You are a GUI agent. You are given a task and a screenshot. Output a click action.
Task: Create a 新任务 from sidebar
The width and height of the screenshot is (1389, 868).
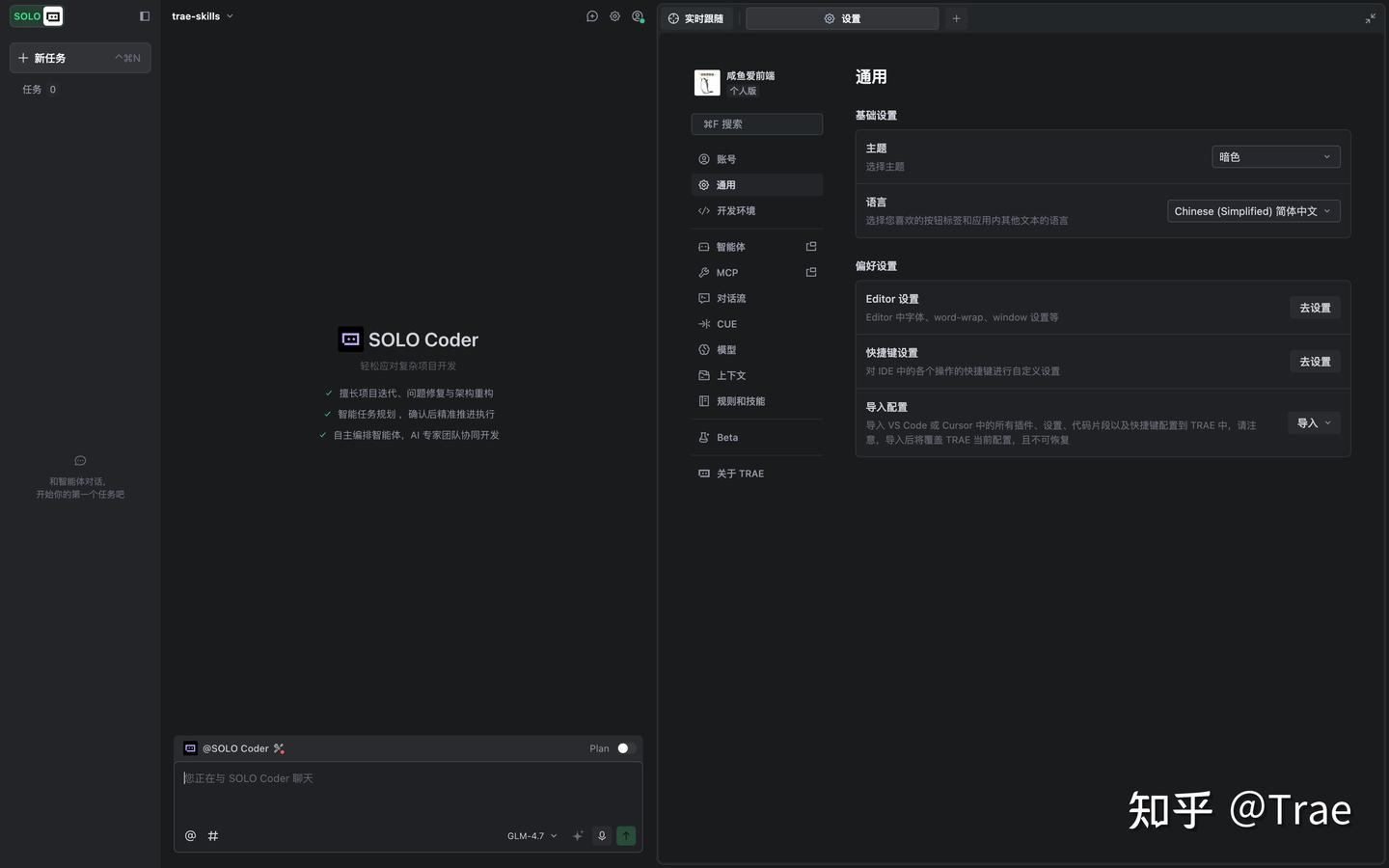point(80,58)
